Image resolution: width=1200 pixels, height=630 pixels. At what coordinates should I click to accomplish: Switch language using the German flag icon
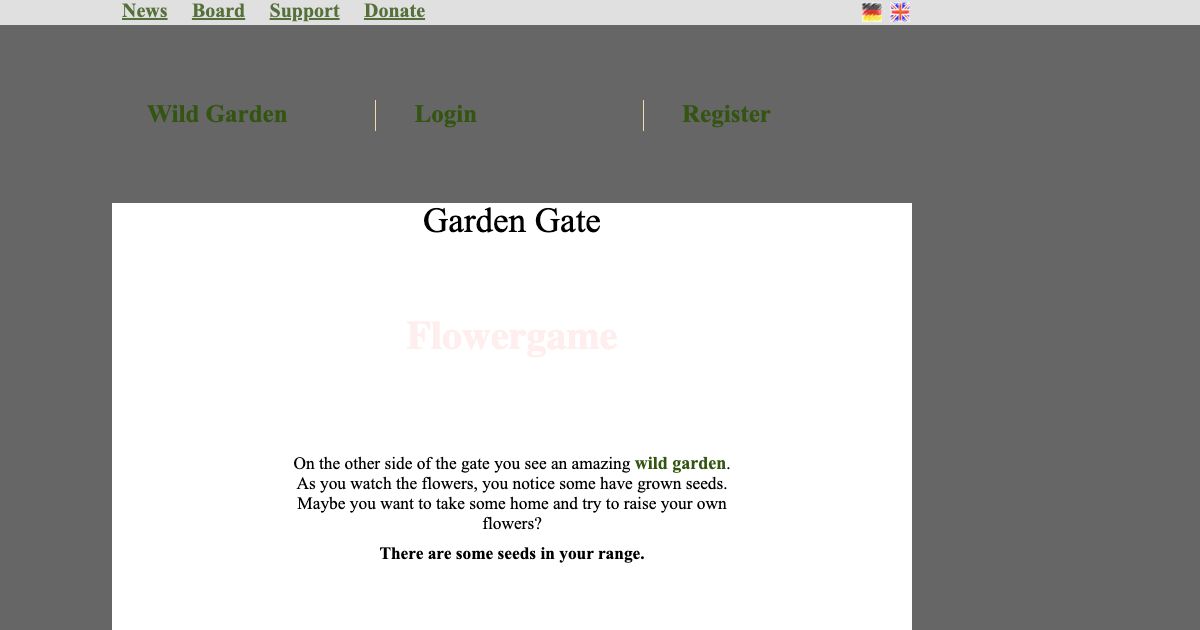click(871, 11)
